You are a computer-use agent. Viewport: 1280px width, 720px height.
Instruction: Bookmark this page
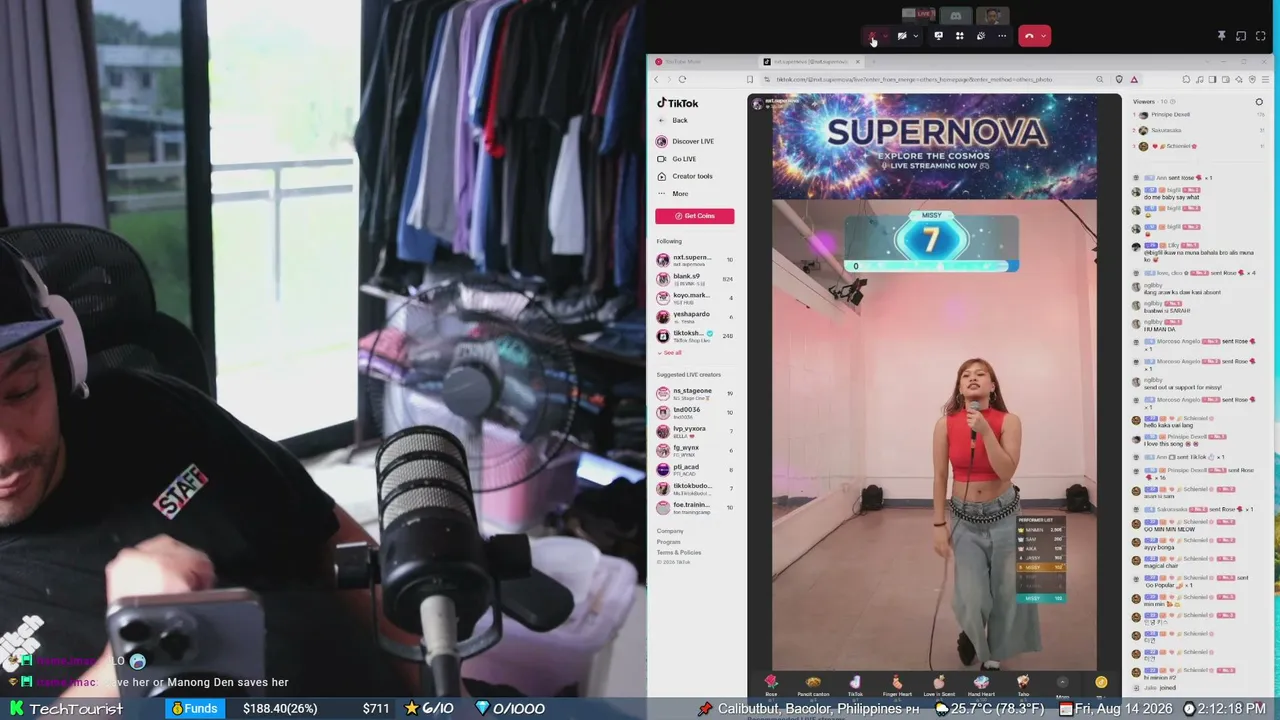click(x=749, y=80)
